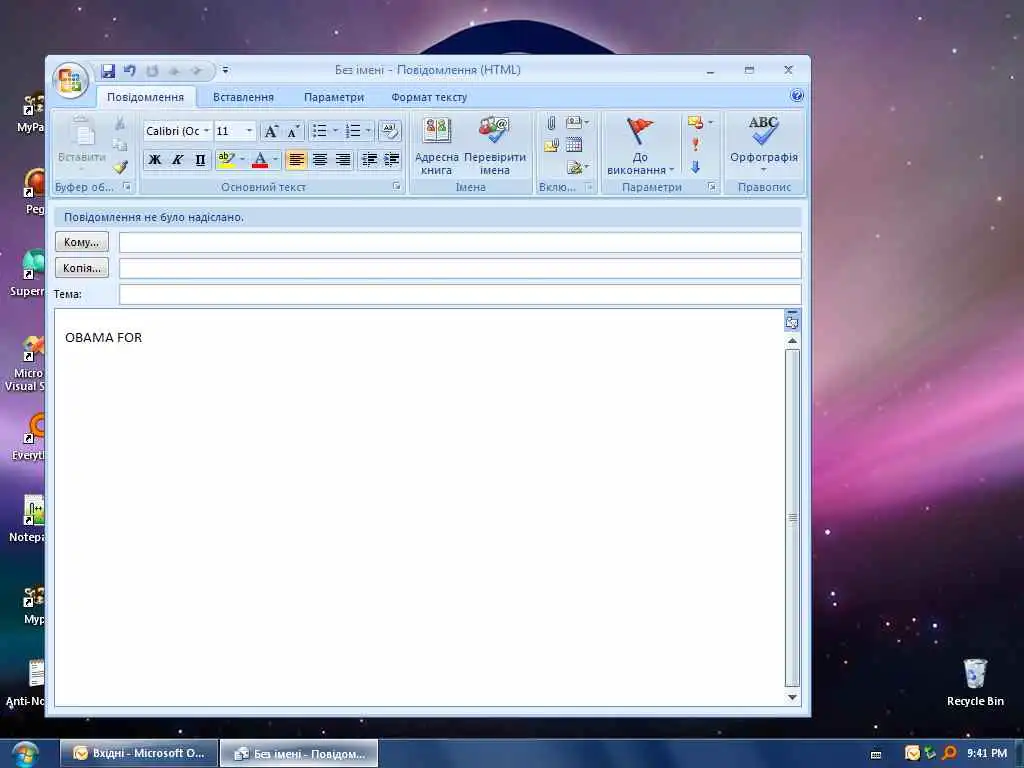The image size is (1024, 768).
Task: Grow the font size
Action: coord(270,131)
